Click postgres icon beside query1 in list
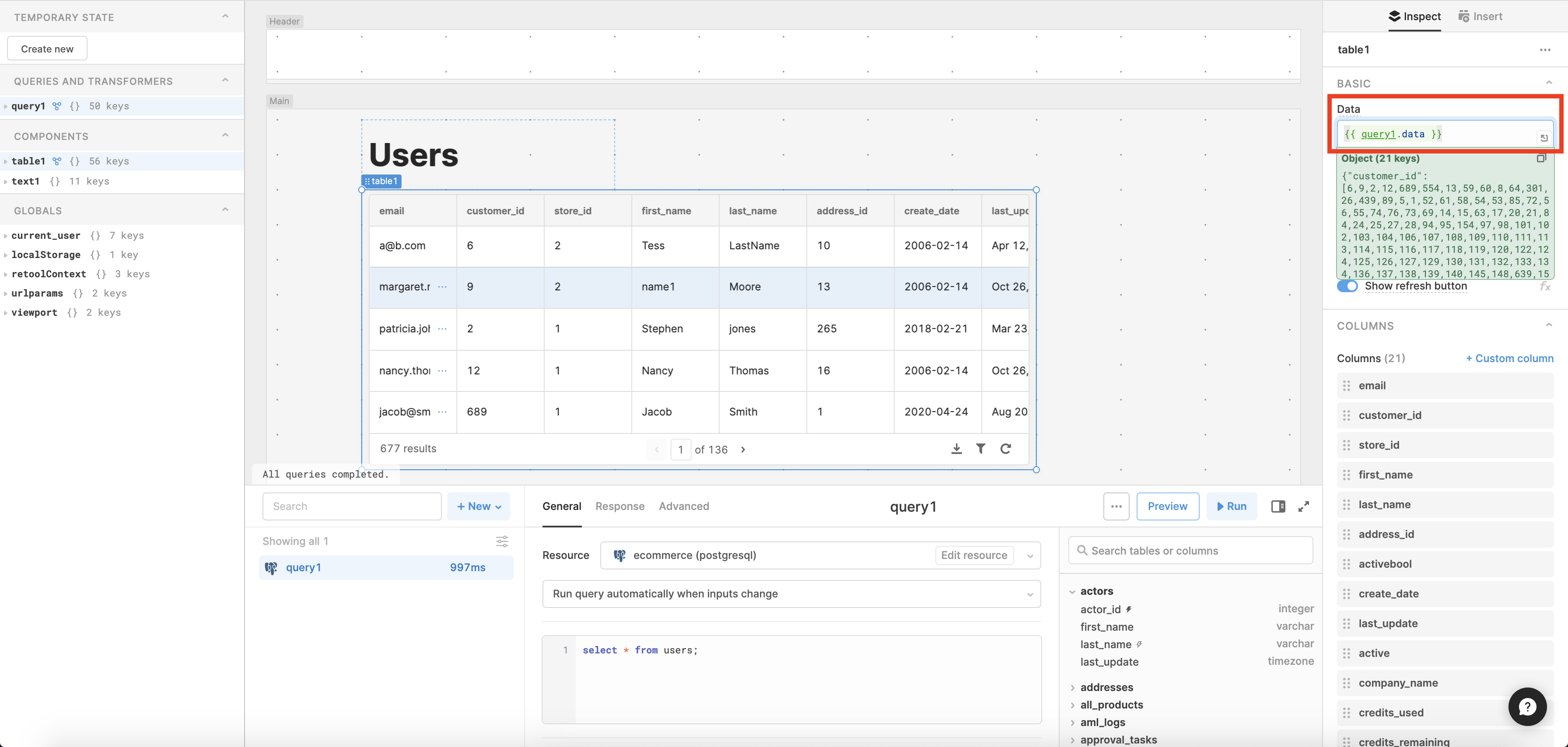 tap(271, 568)
